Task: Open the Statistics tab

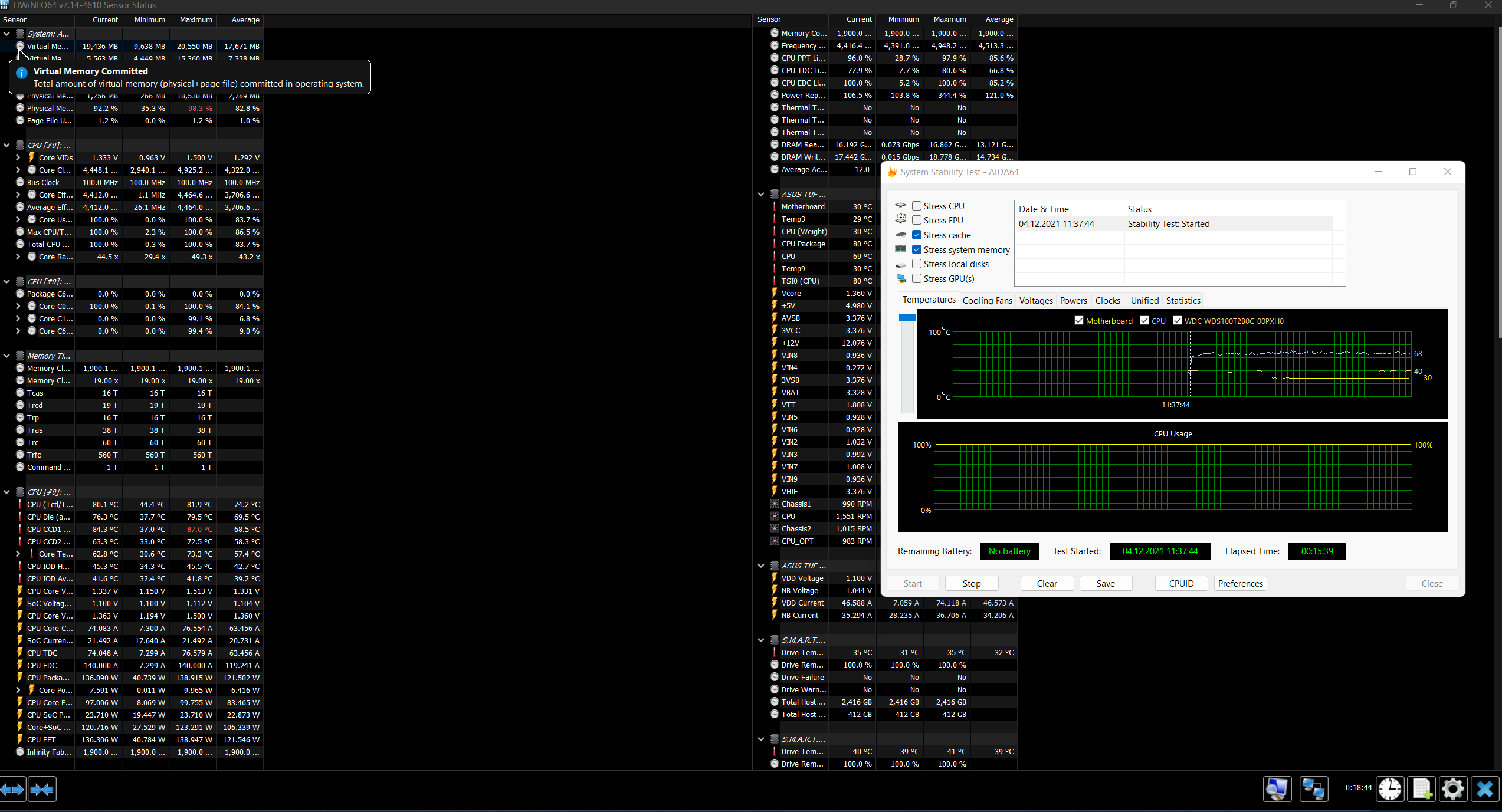Action: pyautogui.click(x=1183, y=300)
